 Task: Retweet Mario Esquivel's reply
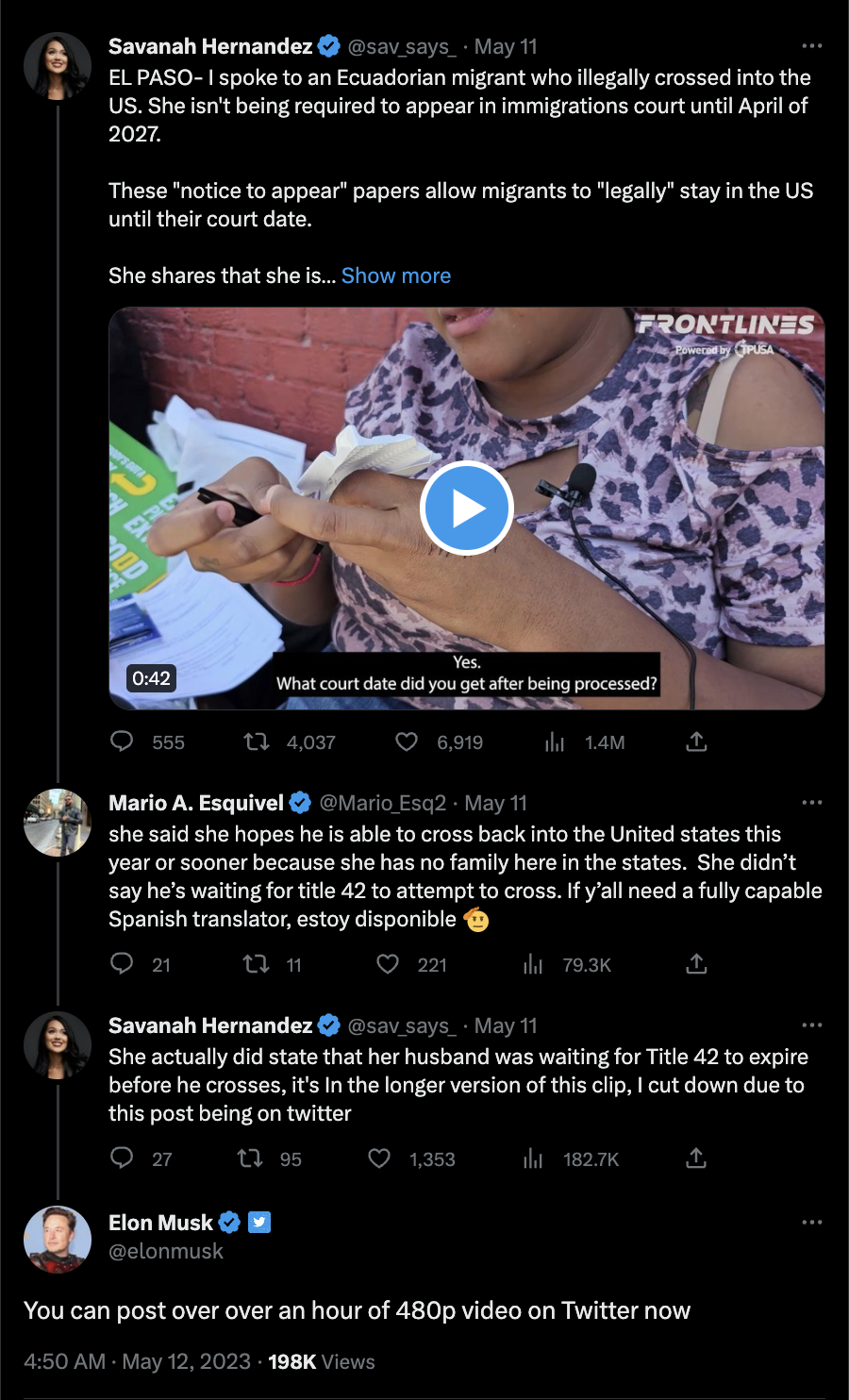(x=257, y=964)
